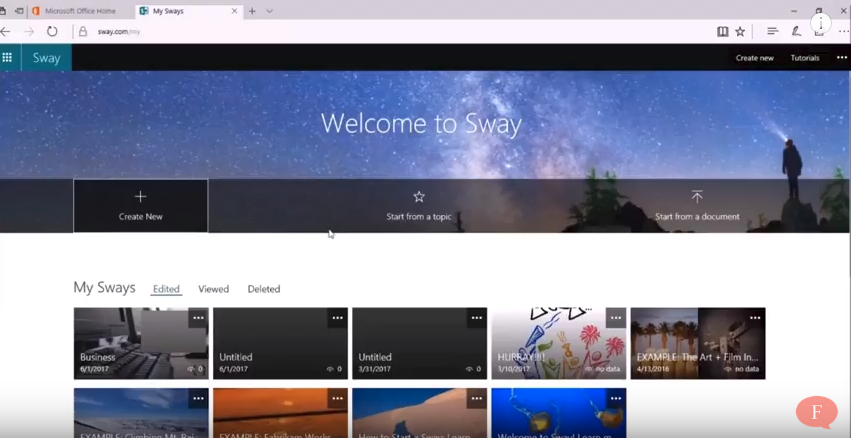The height and width of the screenshot is (438, 851).
Task: Expand the tab preview chevron
Action: tap(269, 11)
